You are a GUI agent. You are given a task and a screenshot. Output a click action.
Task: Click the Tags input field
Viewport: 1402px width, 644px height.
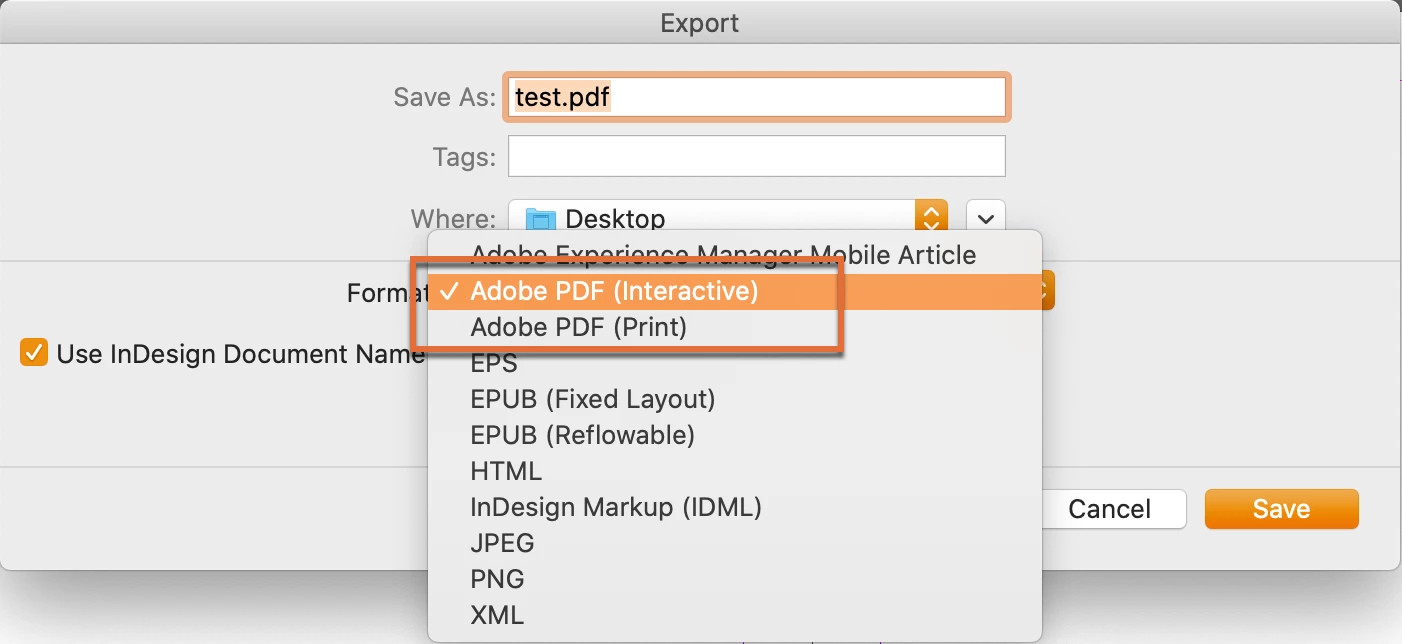[757, 157]
